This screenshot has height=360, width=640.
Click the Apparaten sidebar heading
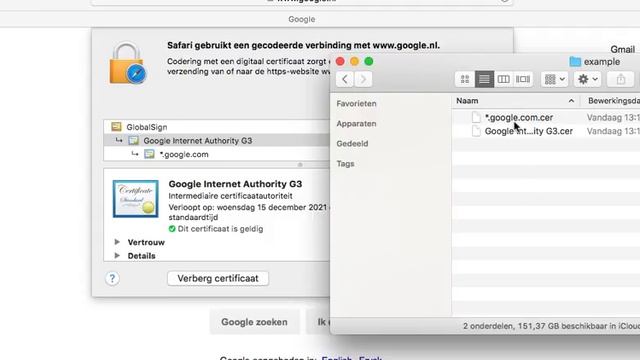[x=356, y=124]
